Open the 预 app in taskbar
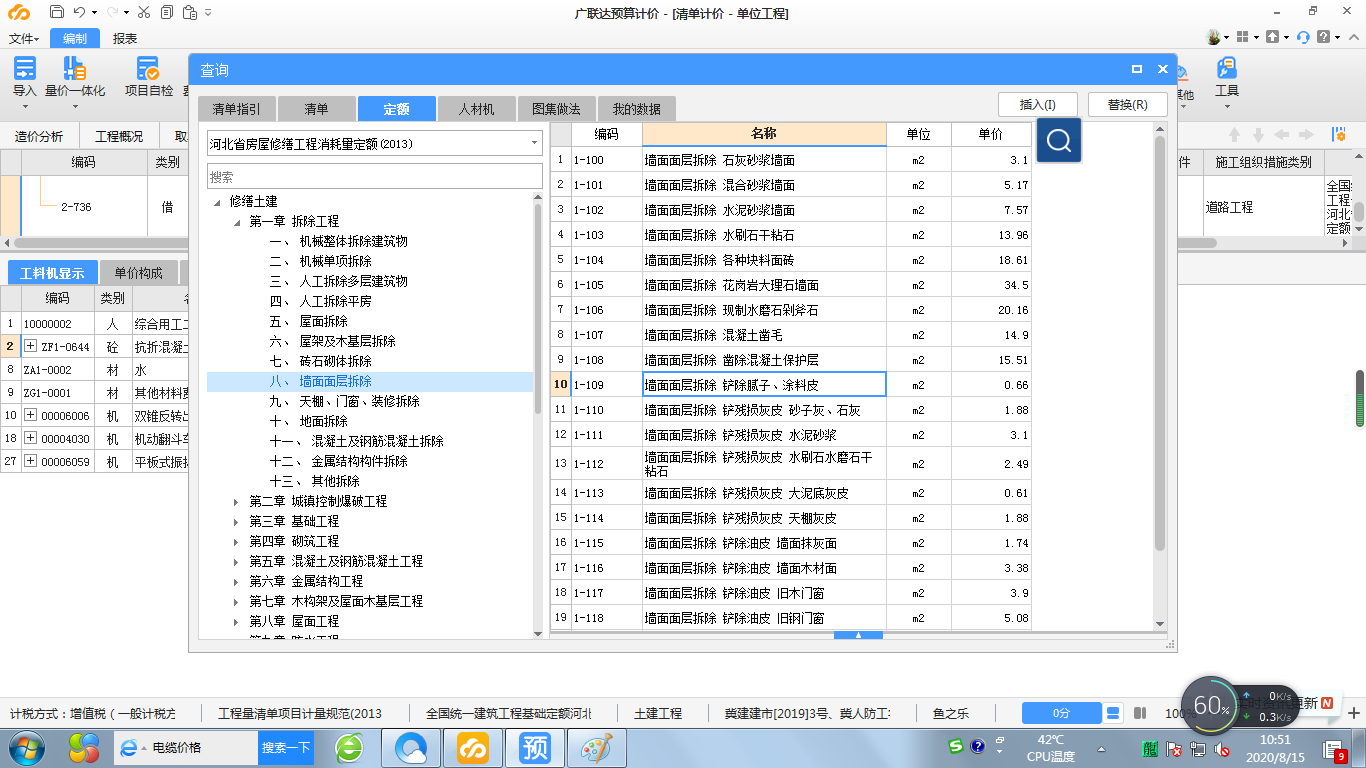 (535, 747)
